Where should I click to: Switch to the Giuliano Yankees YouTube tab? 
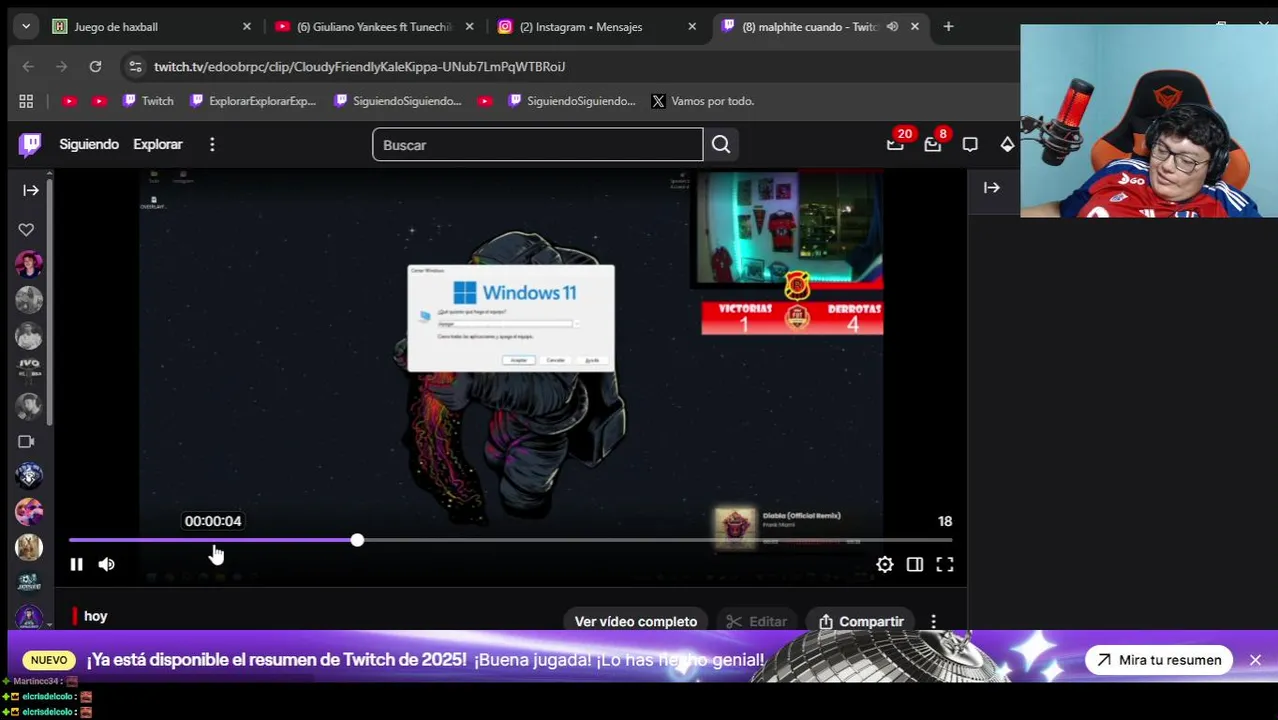click(x=376, y=27)
